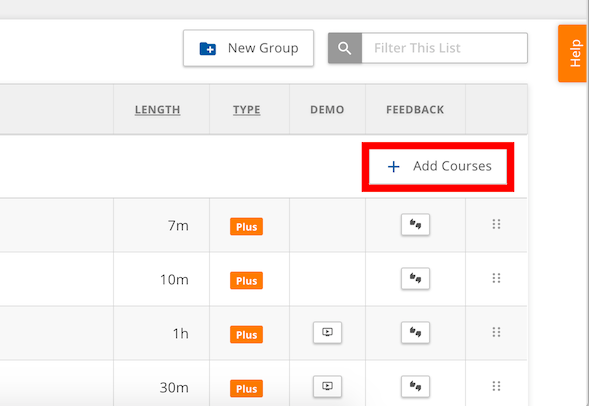Sort the list by Type column
Screen dimensions: 589x406
pyautogui.click(x=246, y=110)
